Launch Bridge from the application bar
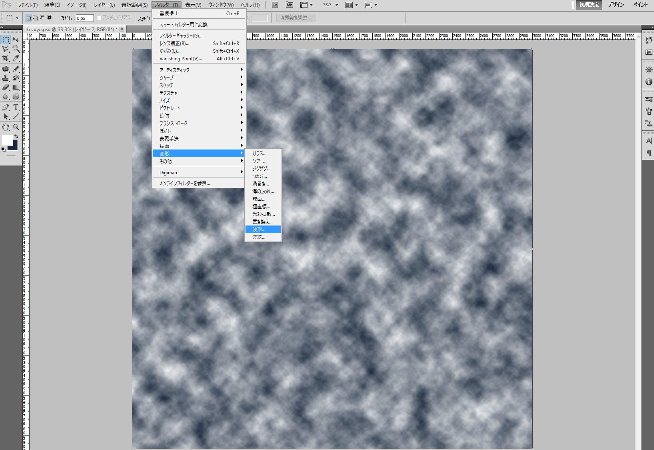Viewport: 654px width, 450px height. pos(275,5)
